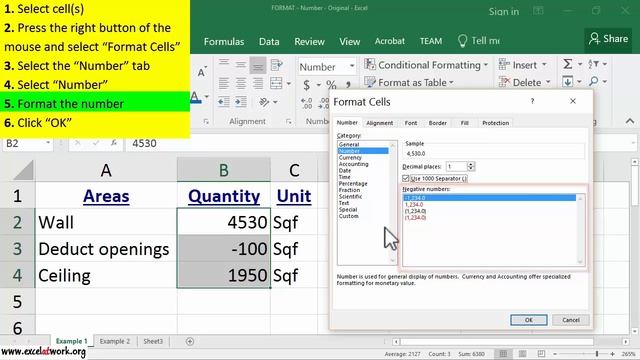Click the Increase Font Size icon
640x360 pixels.
pyautogui.click(x=202, y=72)
